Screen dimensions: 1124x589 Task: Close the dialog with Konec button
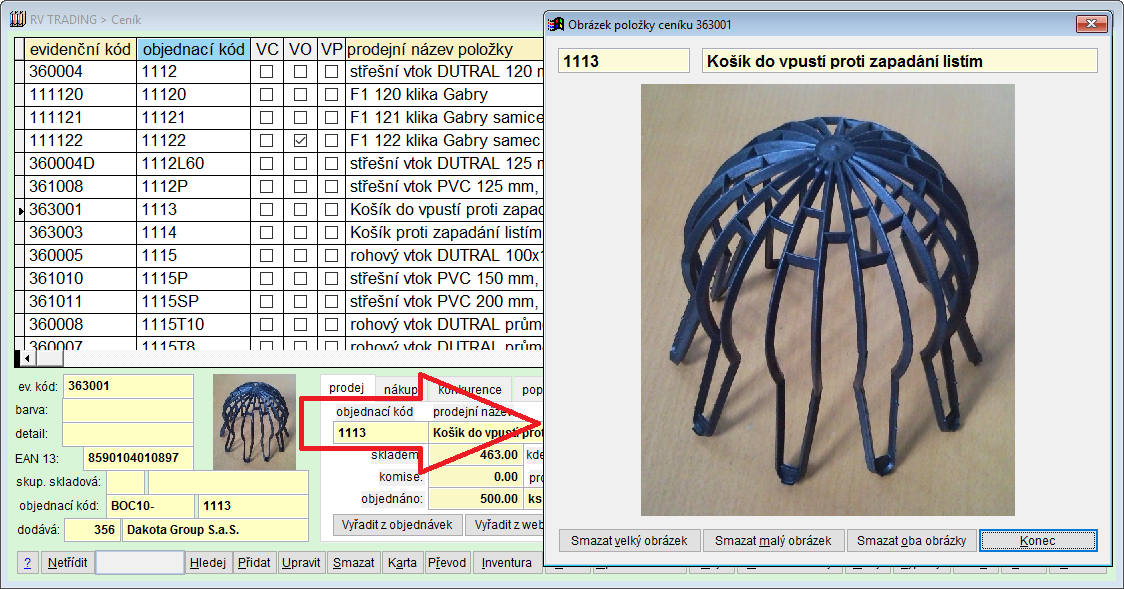pos(1037,540)
